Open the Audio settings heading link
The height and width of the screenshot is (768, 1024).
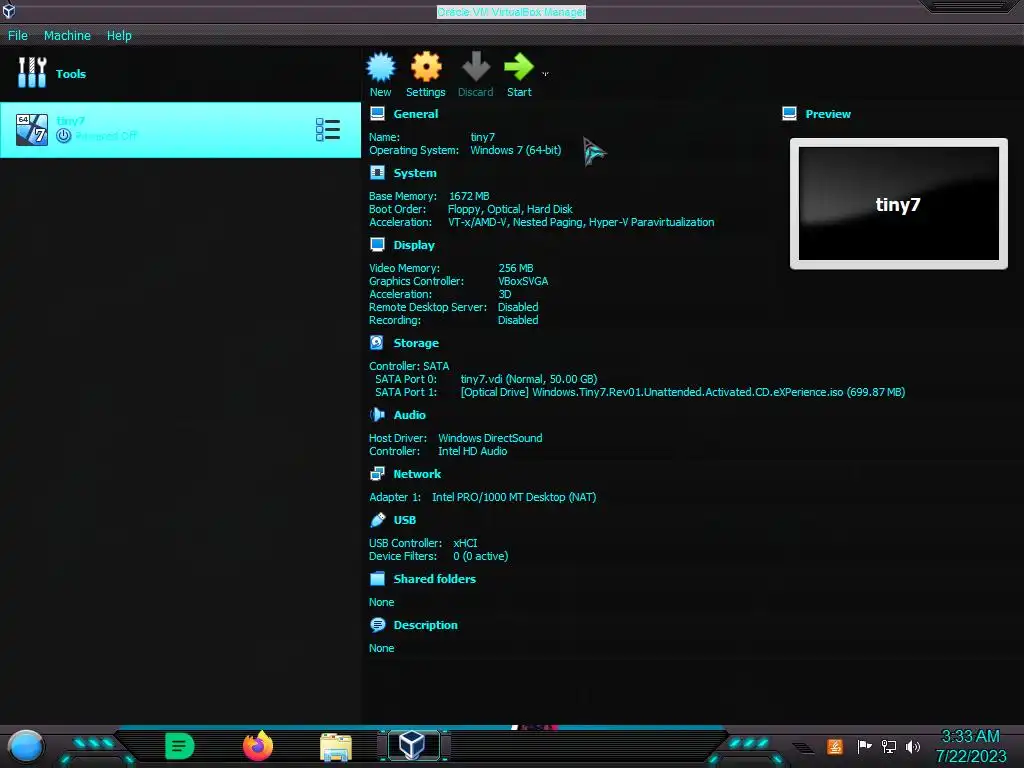tap(409, 415)
